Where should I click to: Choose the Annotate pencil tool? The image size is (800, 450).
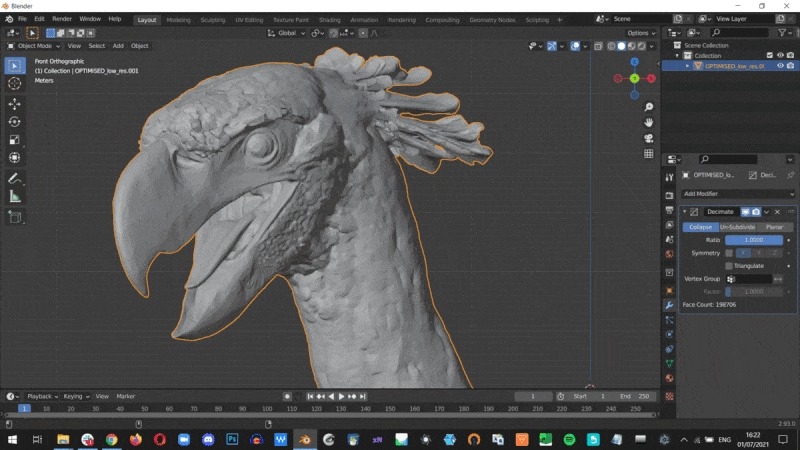click(14, 178)
